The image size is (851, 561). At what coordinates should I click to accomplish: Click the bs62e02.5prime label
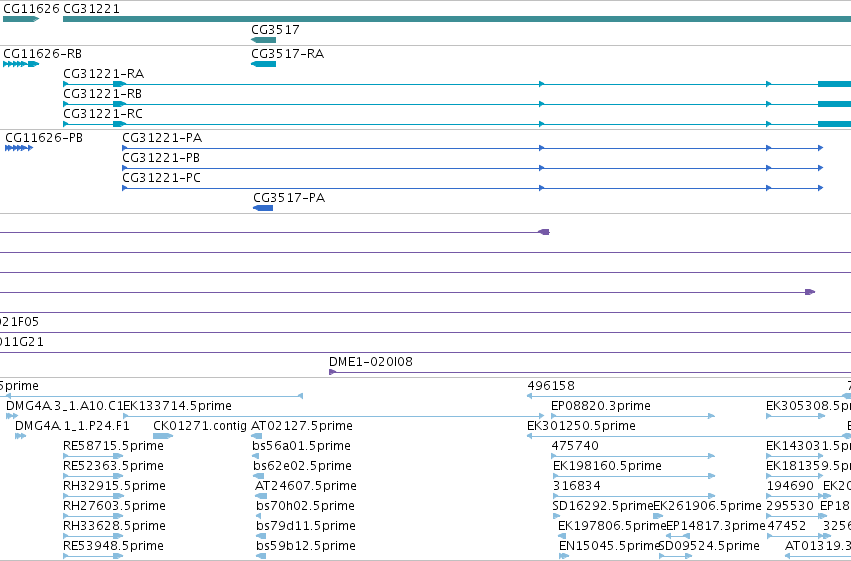point(302,466)
